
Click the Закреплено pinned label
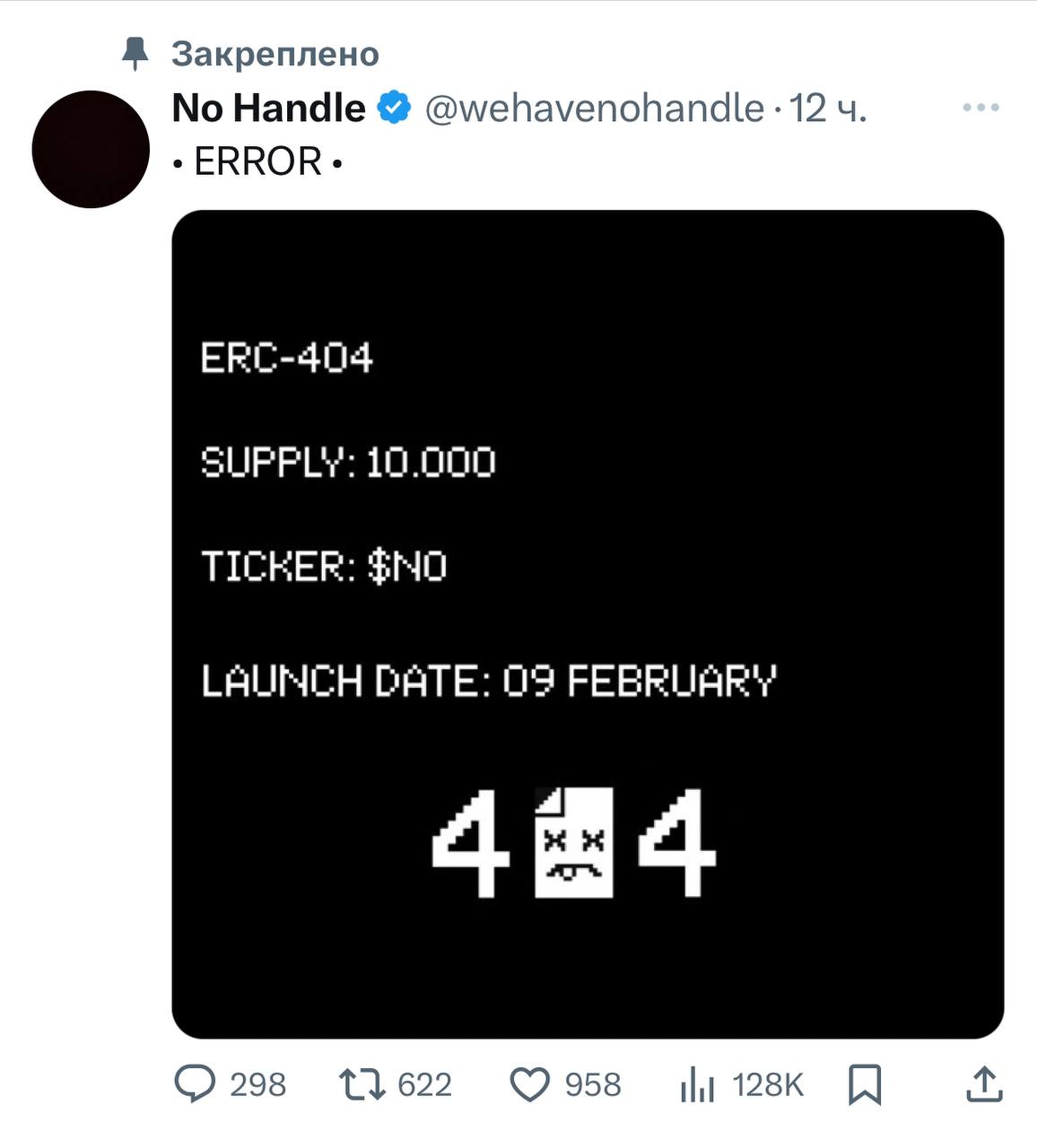click(x=275, y=54)
